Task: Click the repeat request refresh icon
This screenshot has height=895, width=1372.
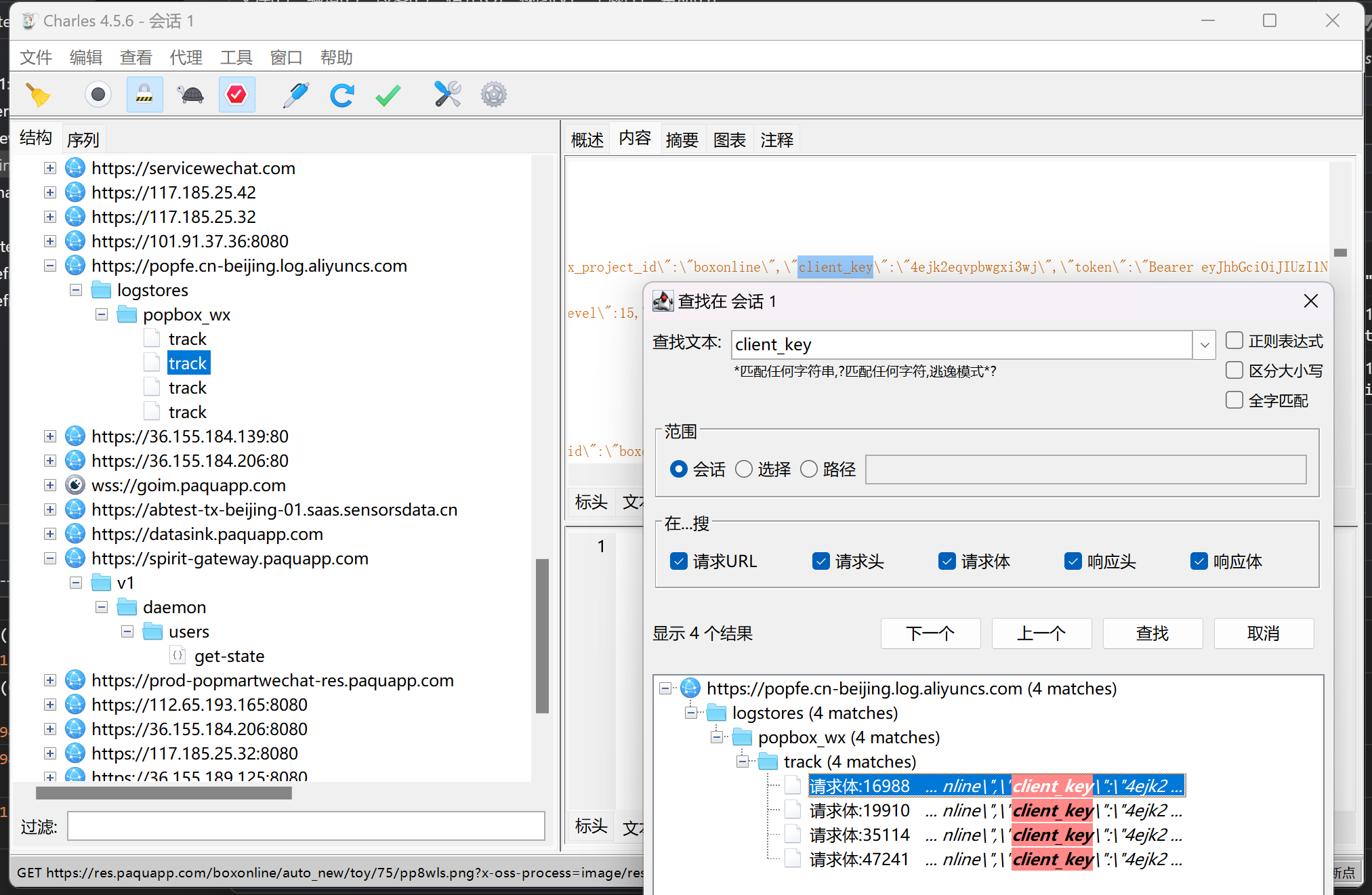Action: [342, 95]
